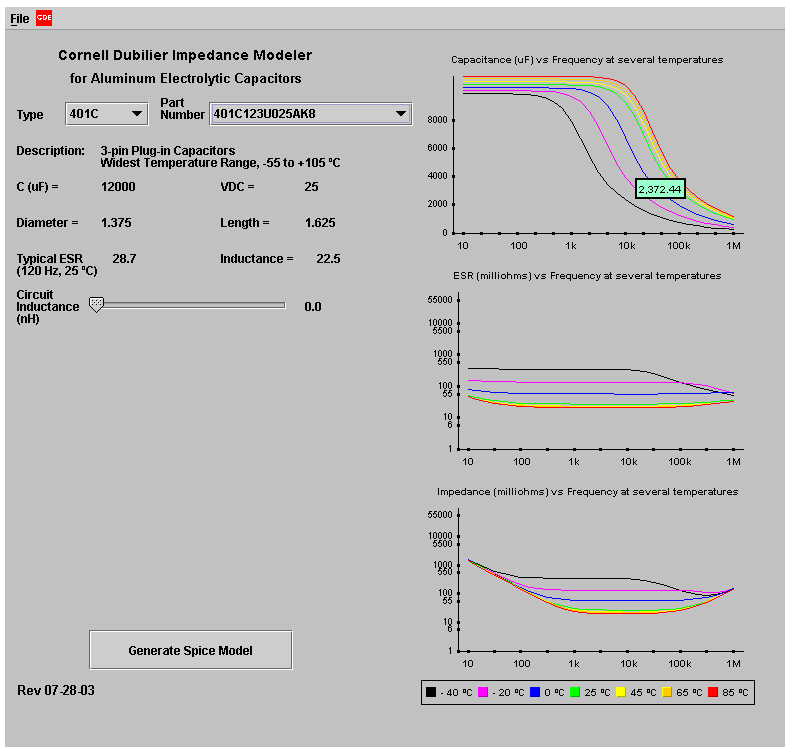This screenshot has height=753, width=792.
Task: Expand the Part Number combo box arrow
Action: click(x=401, y=114)
